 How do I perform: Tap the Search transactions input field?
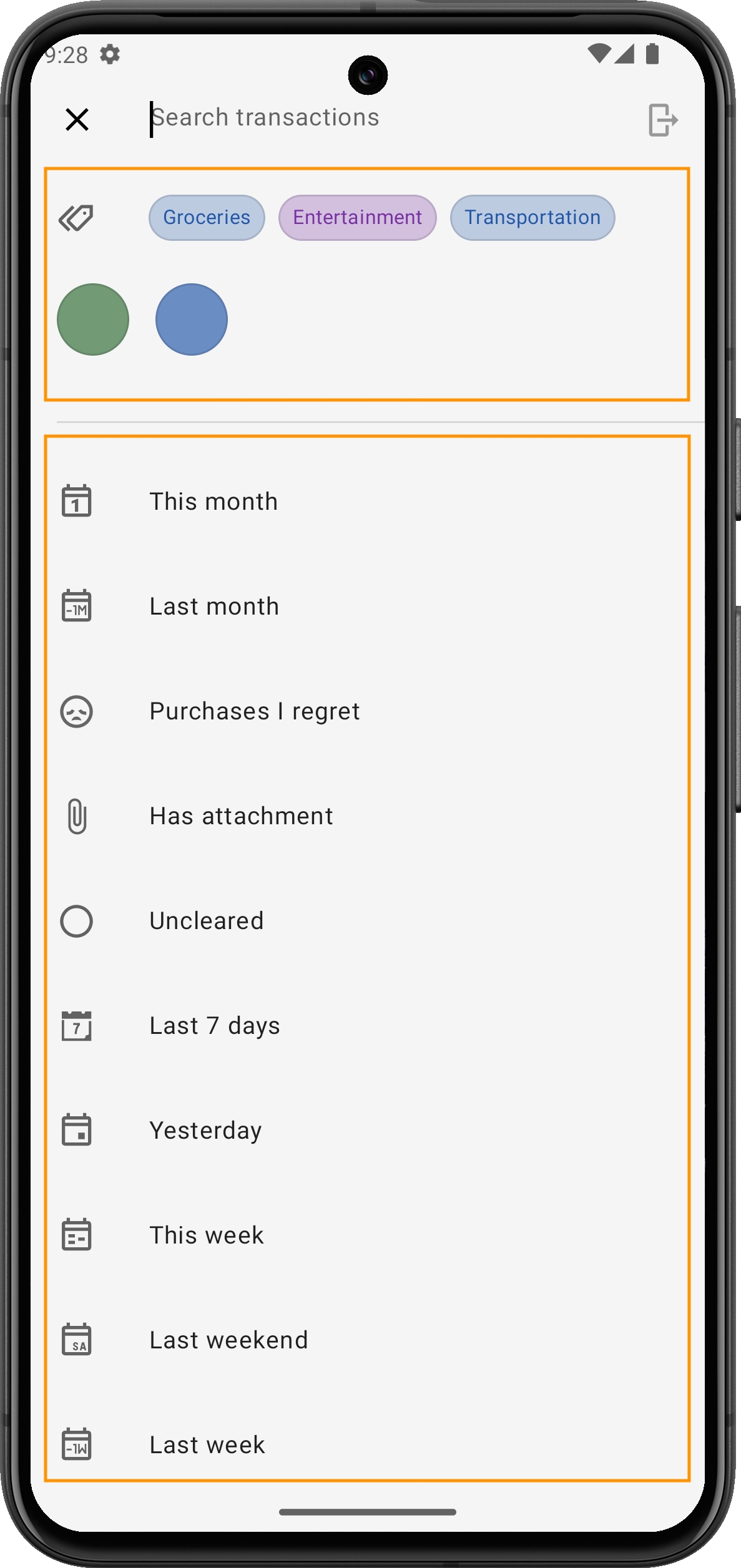375,118
